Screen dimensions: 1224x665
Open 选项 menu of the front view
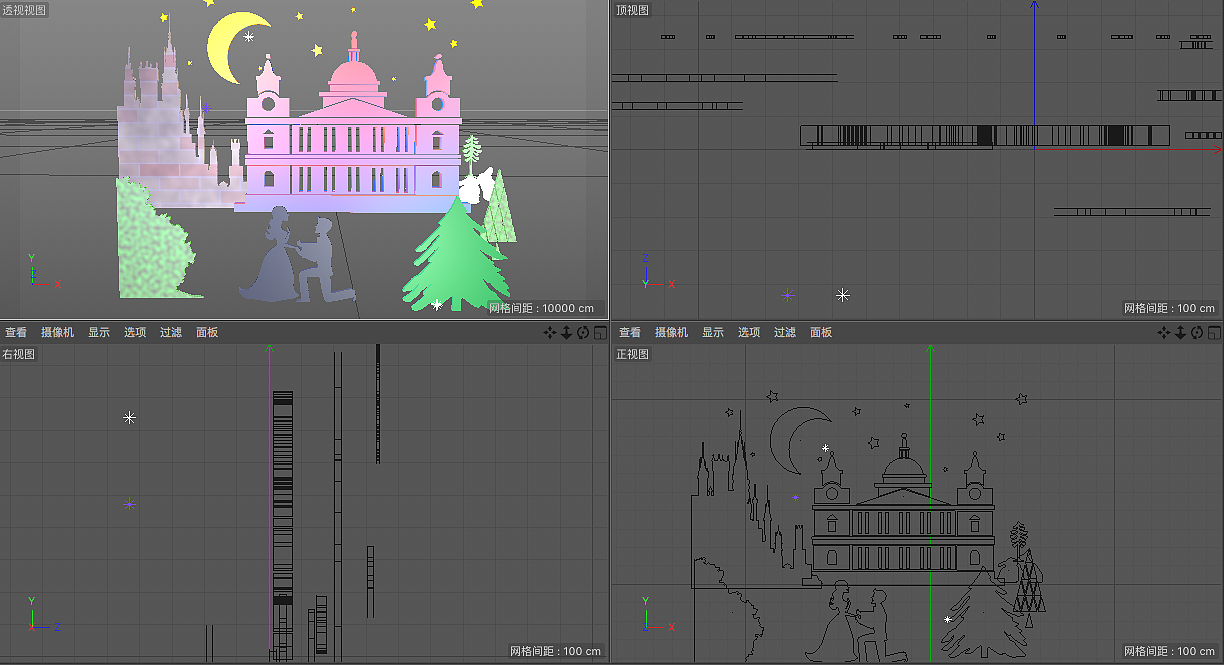(x=749, y=332)
